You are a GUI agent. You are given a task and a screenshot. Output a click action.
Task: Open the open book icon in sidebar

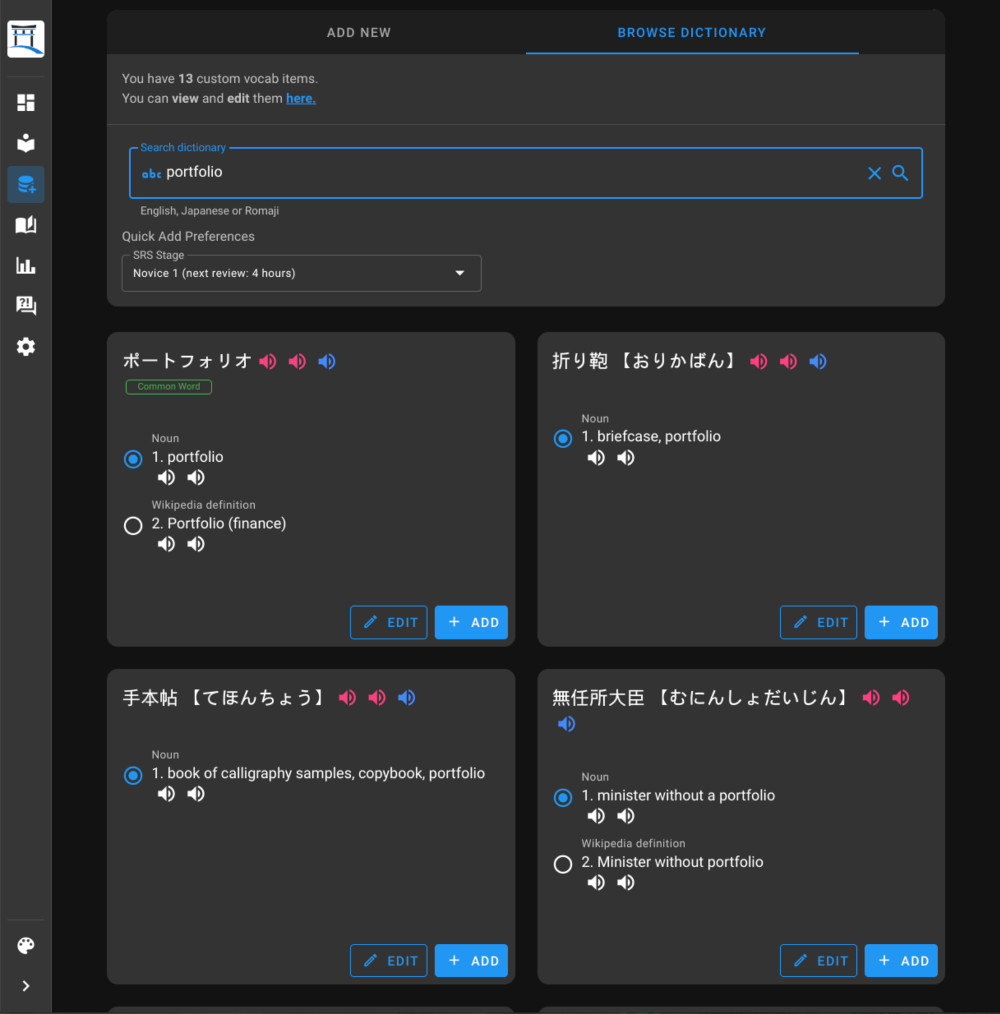[26, 225]
